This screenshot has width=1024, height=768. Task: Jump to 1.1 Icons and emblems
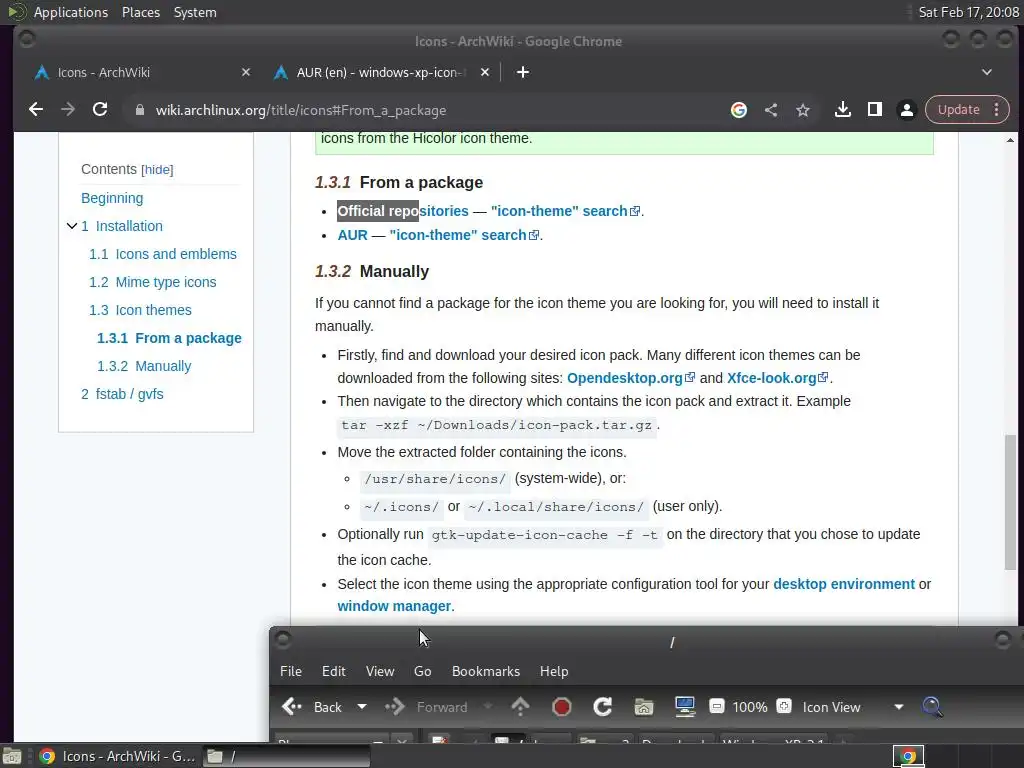coord(163,254)
